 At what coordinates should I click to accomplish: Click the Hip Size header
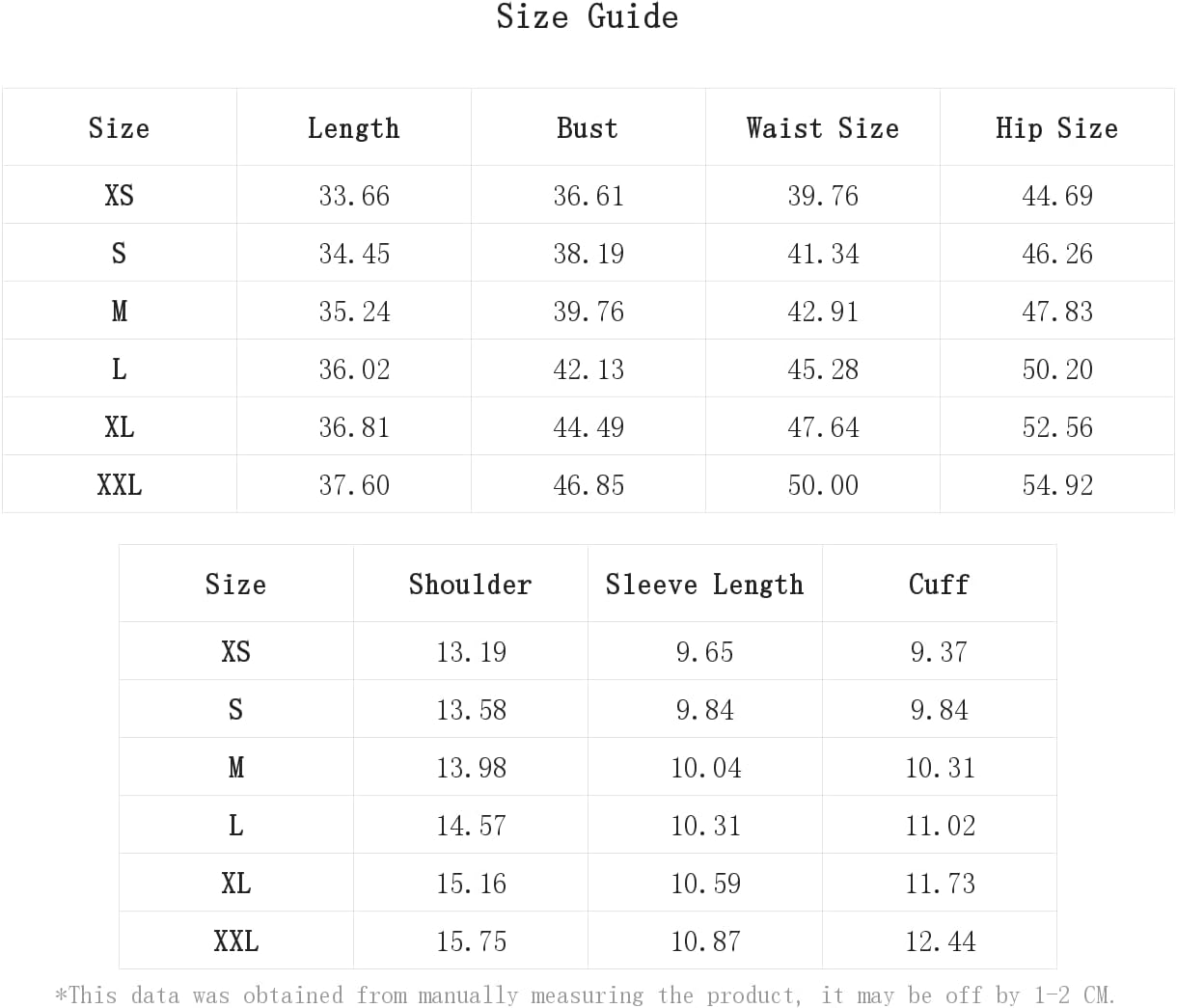(1056, 127)
